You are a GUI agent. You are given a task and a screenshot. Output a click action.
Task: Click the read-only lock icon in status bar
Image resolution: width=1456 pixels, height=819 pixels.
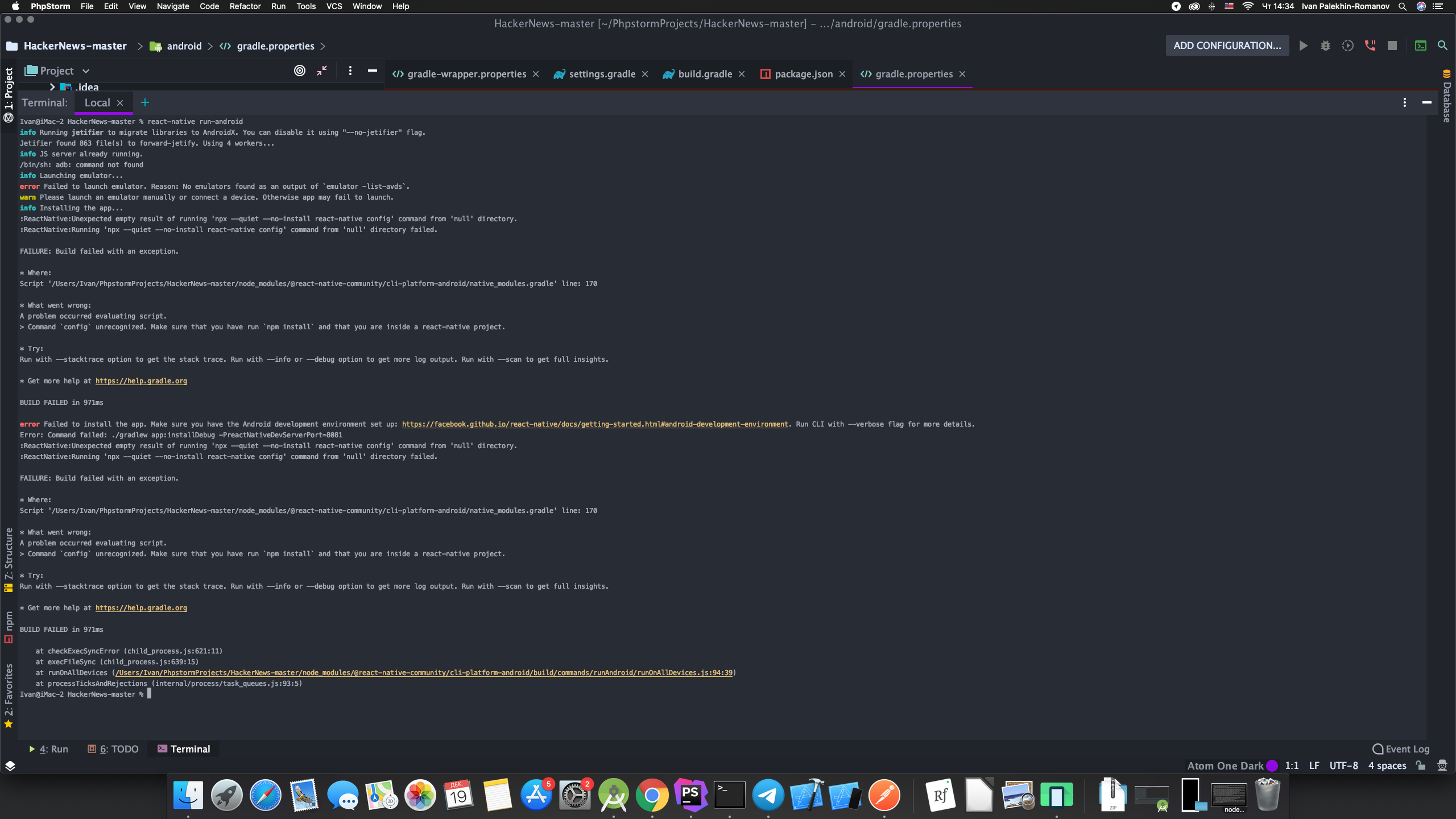click(x=1421, y=766)
